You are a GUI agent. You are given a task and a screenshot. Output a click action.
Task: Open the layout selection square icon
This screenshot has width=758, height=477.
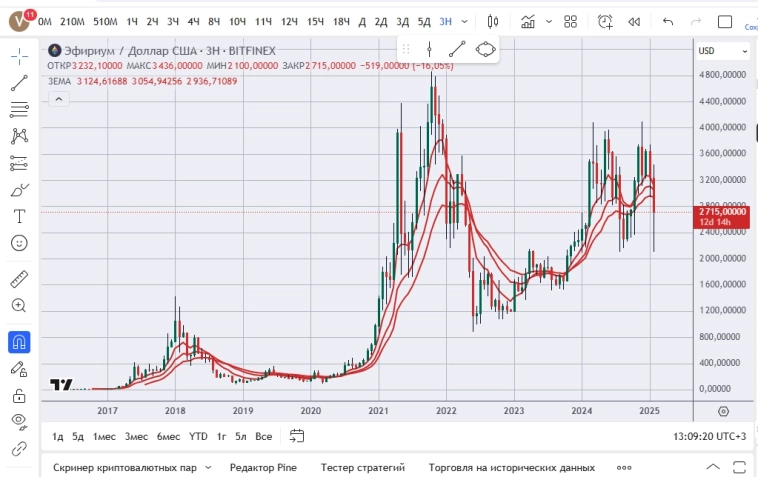(x=725, y=22)
